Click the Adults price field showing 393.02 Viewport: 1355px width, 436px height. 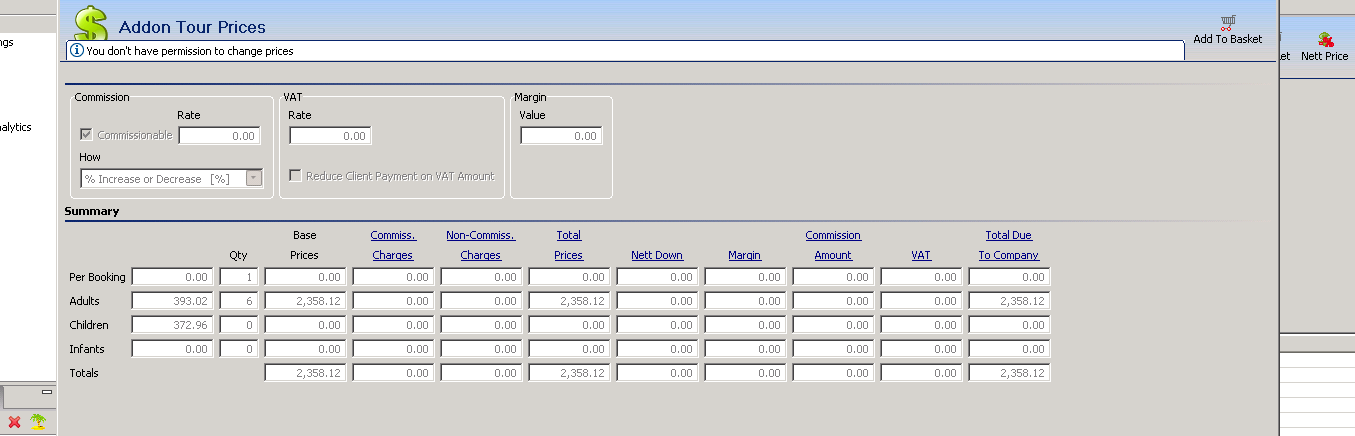click(173, 301)
